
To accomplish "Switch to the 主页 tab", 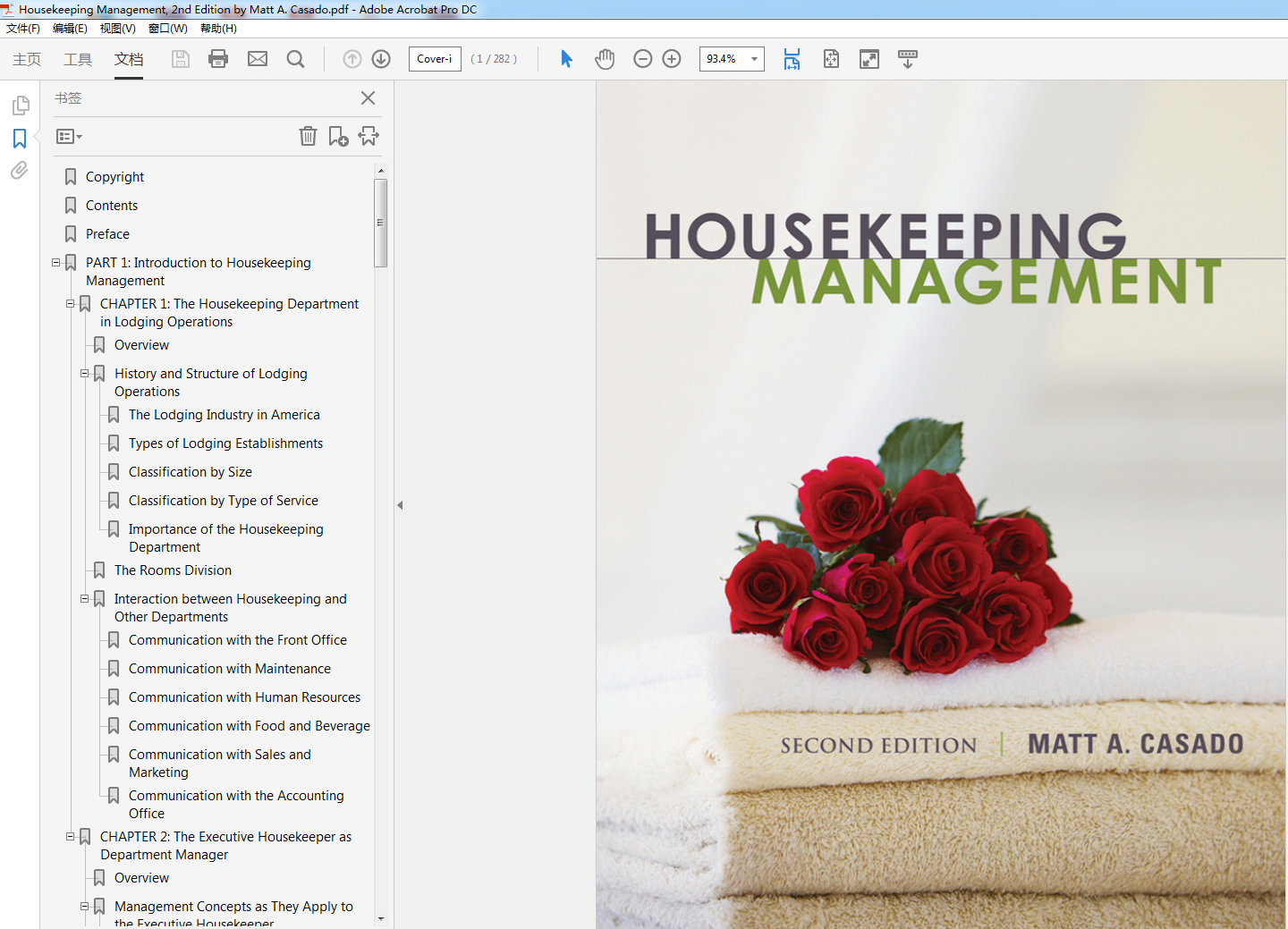I will [27, 59].
